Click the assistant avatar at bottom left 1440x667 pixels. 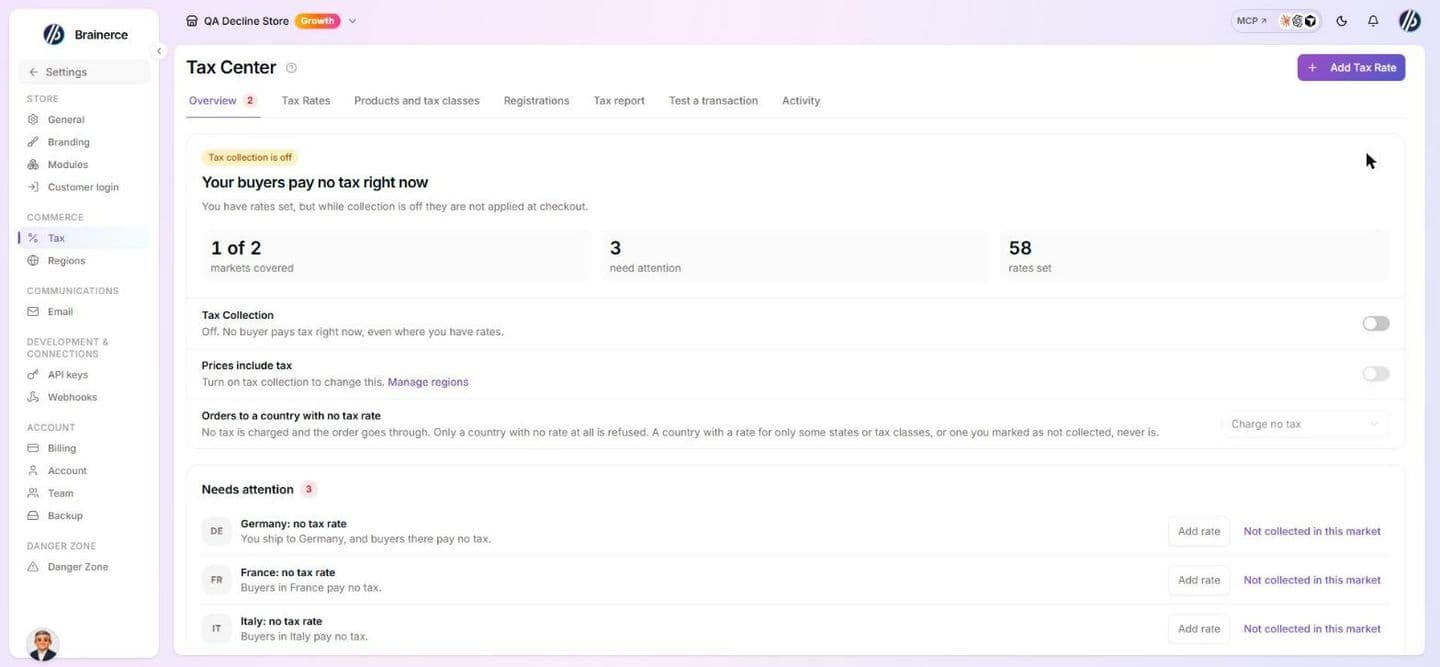42,644
